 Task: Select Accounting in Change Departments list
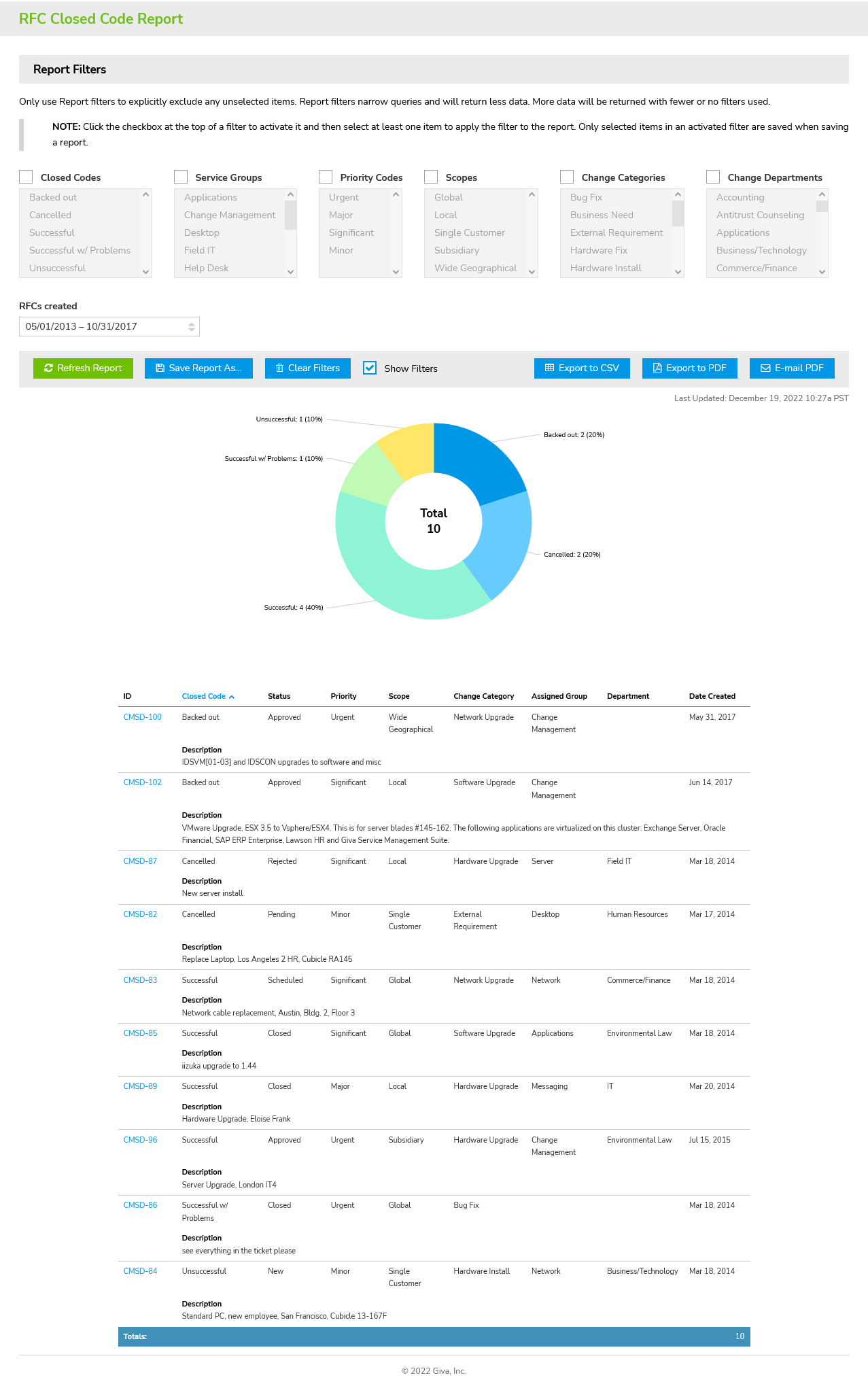[740, 197]
